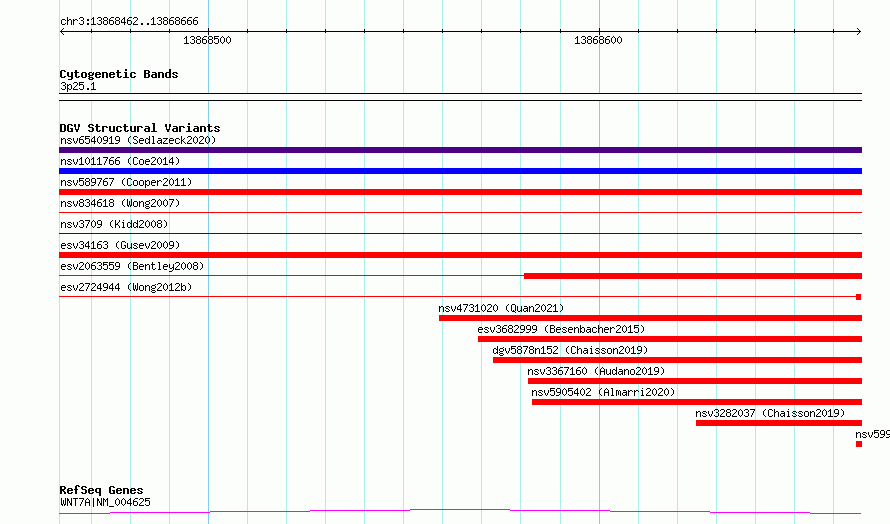Select the RefSeq Genes track title
The height and width of the screenshot is (524, 890).
[x=101, y=490]
